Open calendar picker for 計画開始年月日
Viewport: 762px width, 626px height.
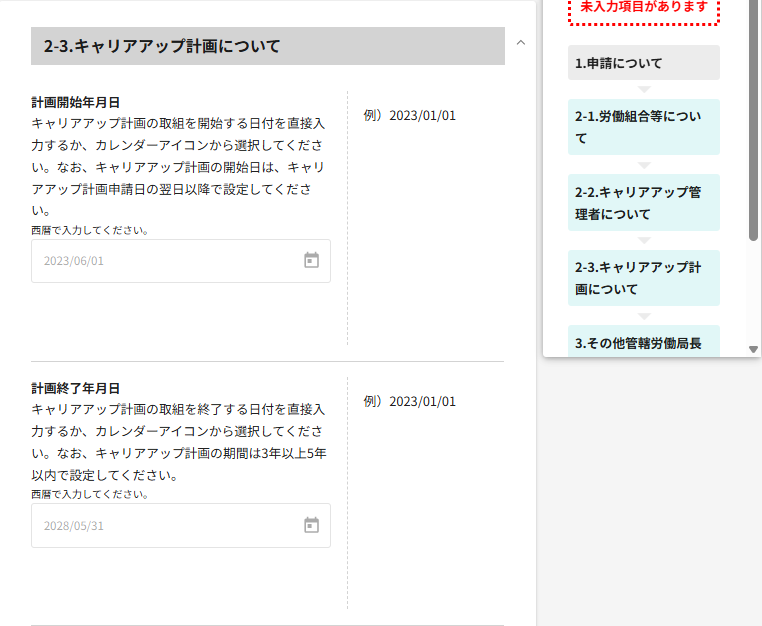(311, 261)
